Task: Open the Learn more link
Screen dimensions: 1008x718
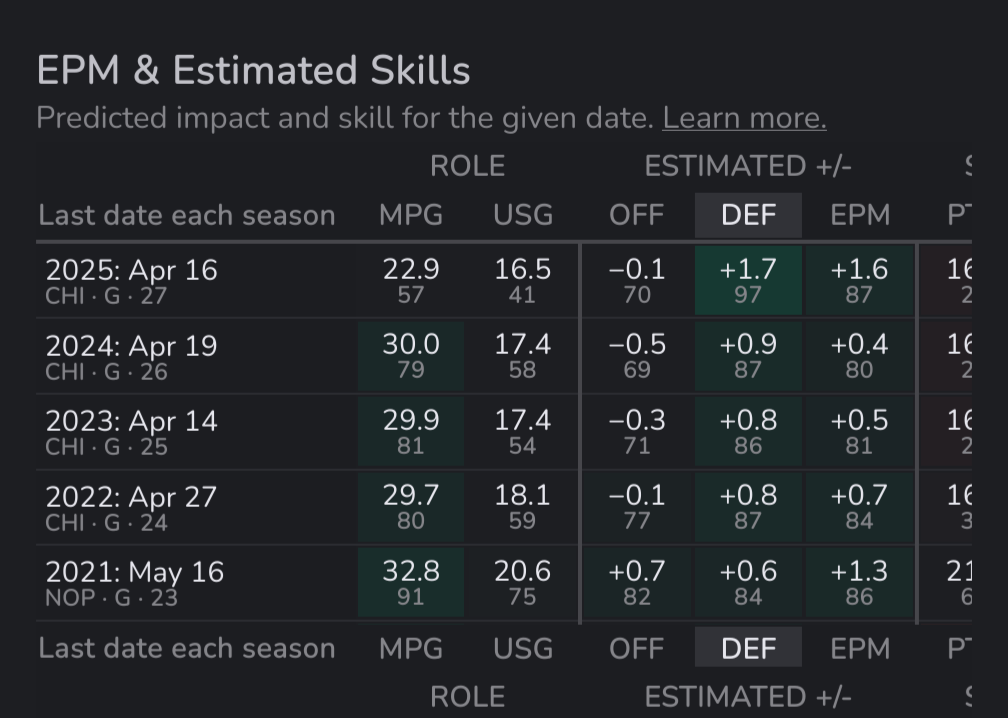Action: click(x=744, y=118)
